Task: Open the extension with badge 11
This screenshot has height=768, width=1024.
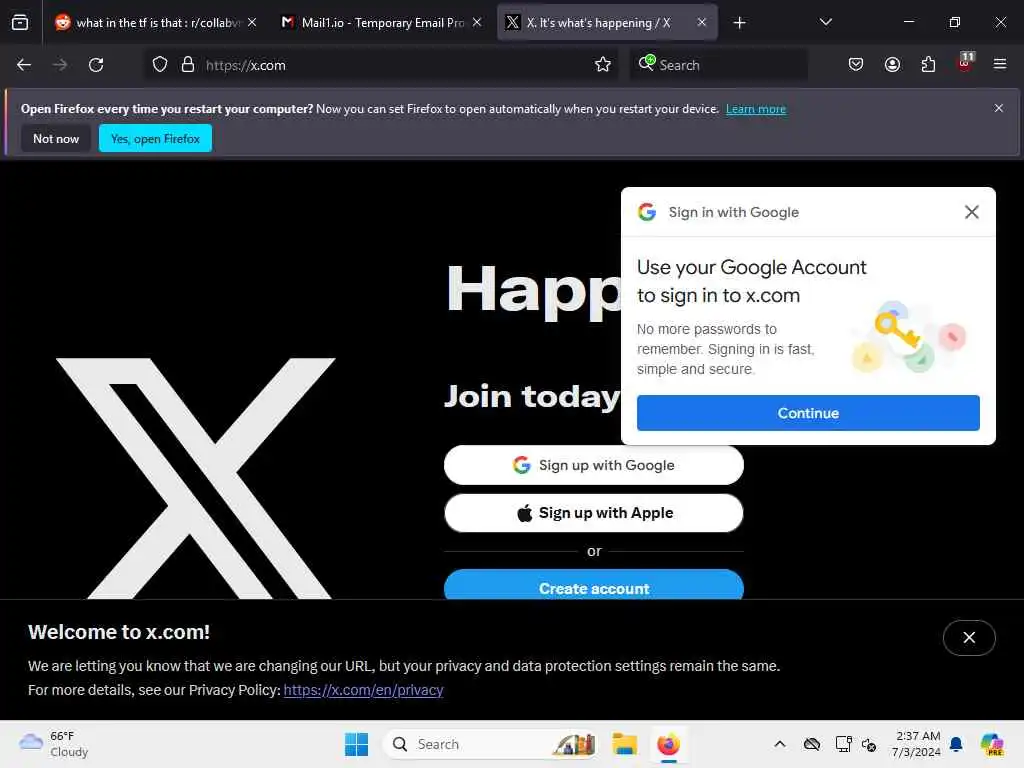Action: [965, 63]
